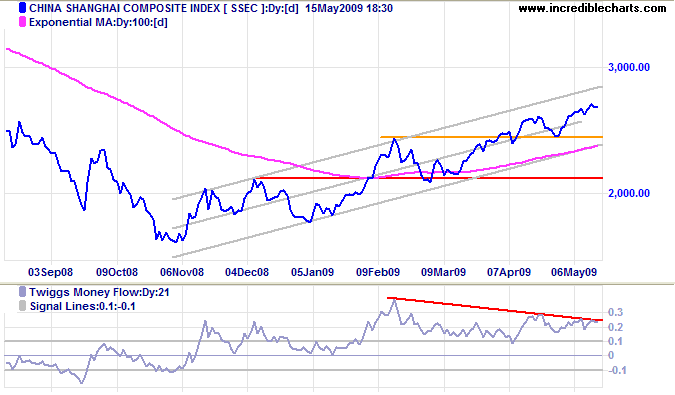
Task: Open the www.incrediblecharts.com link
Action: coord(592,8)
